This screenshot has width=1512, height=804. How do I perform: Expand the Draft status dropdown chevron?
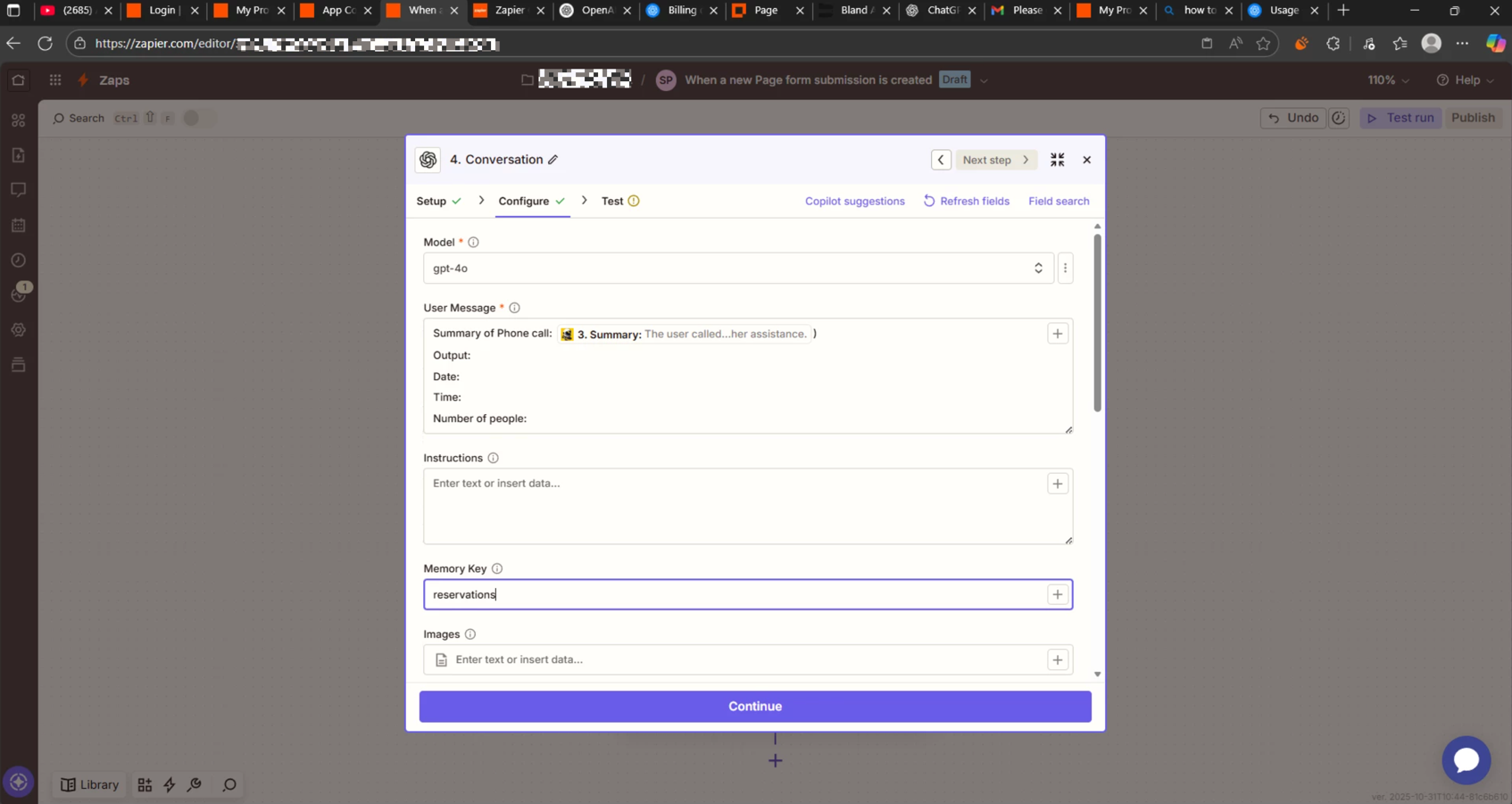pos(984,80)
